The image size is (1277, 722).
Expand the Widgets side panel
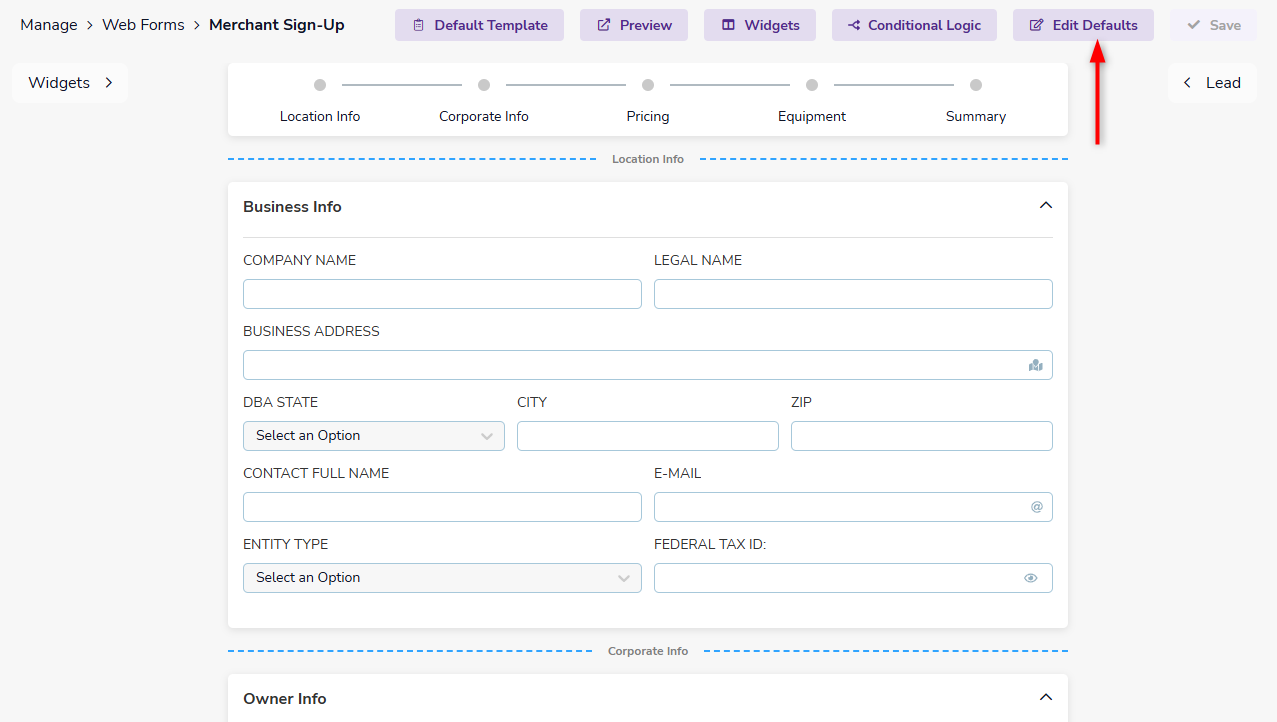pyautogui.click(x=70, y=83)
